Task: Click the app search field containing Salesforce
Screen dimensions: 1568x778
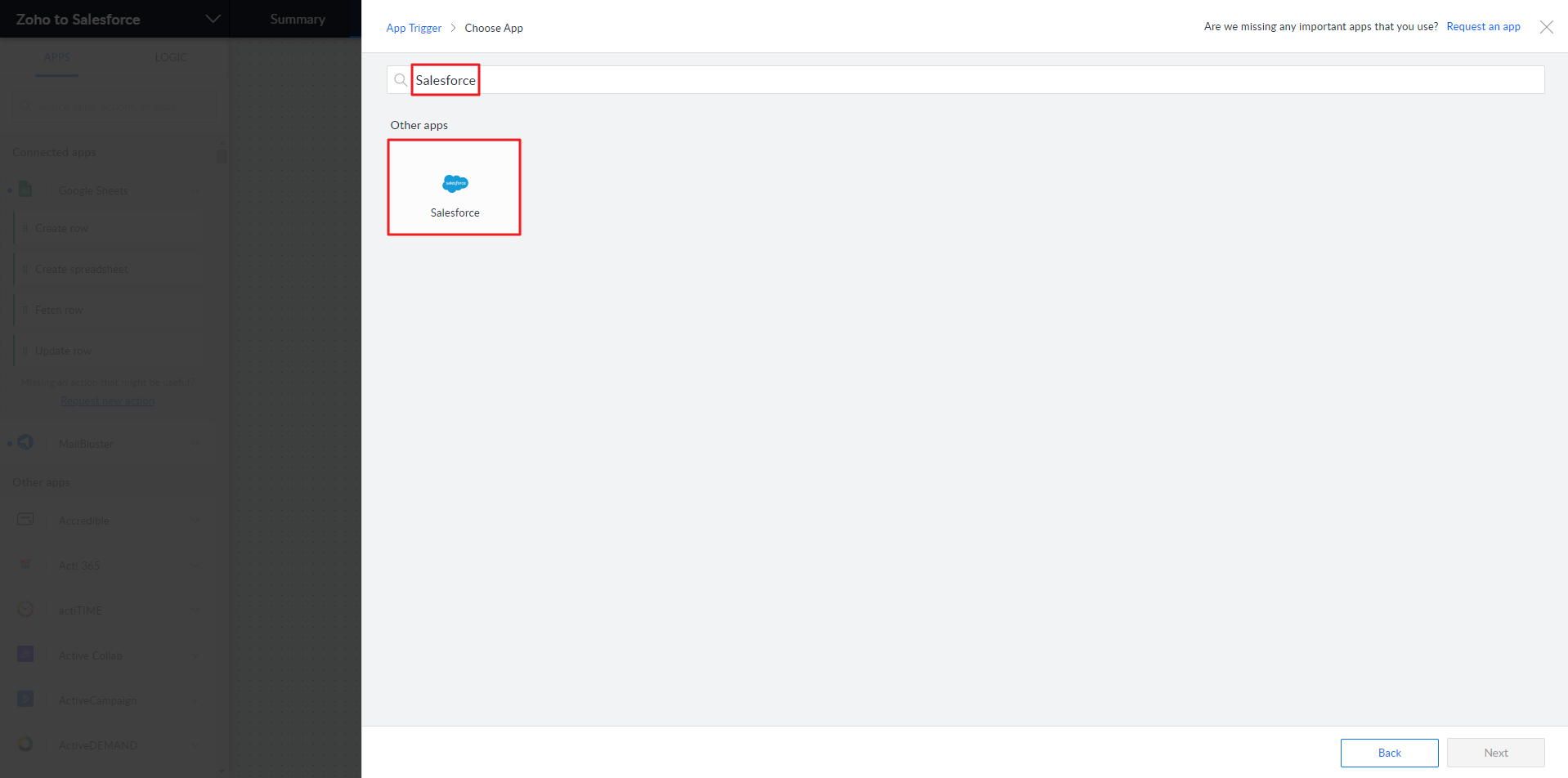Action: 965,80
